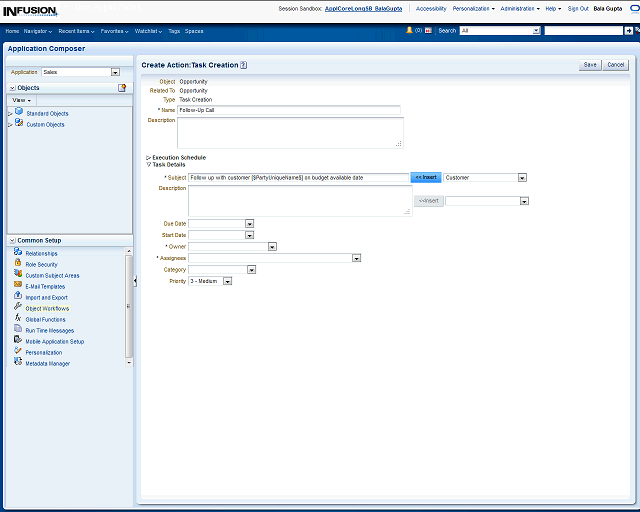Click the Name input field

[x=288, y=110]
